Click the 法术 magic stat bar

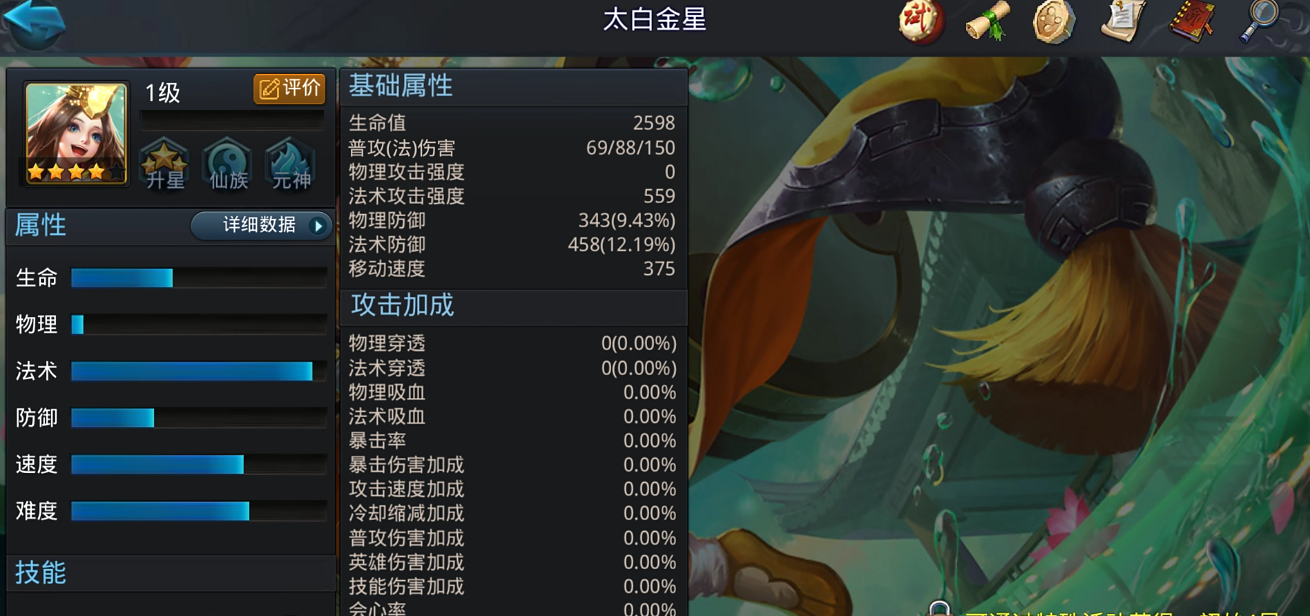[199, 371]
